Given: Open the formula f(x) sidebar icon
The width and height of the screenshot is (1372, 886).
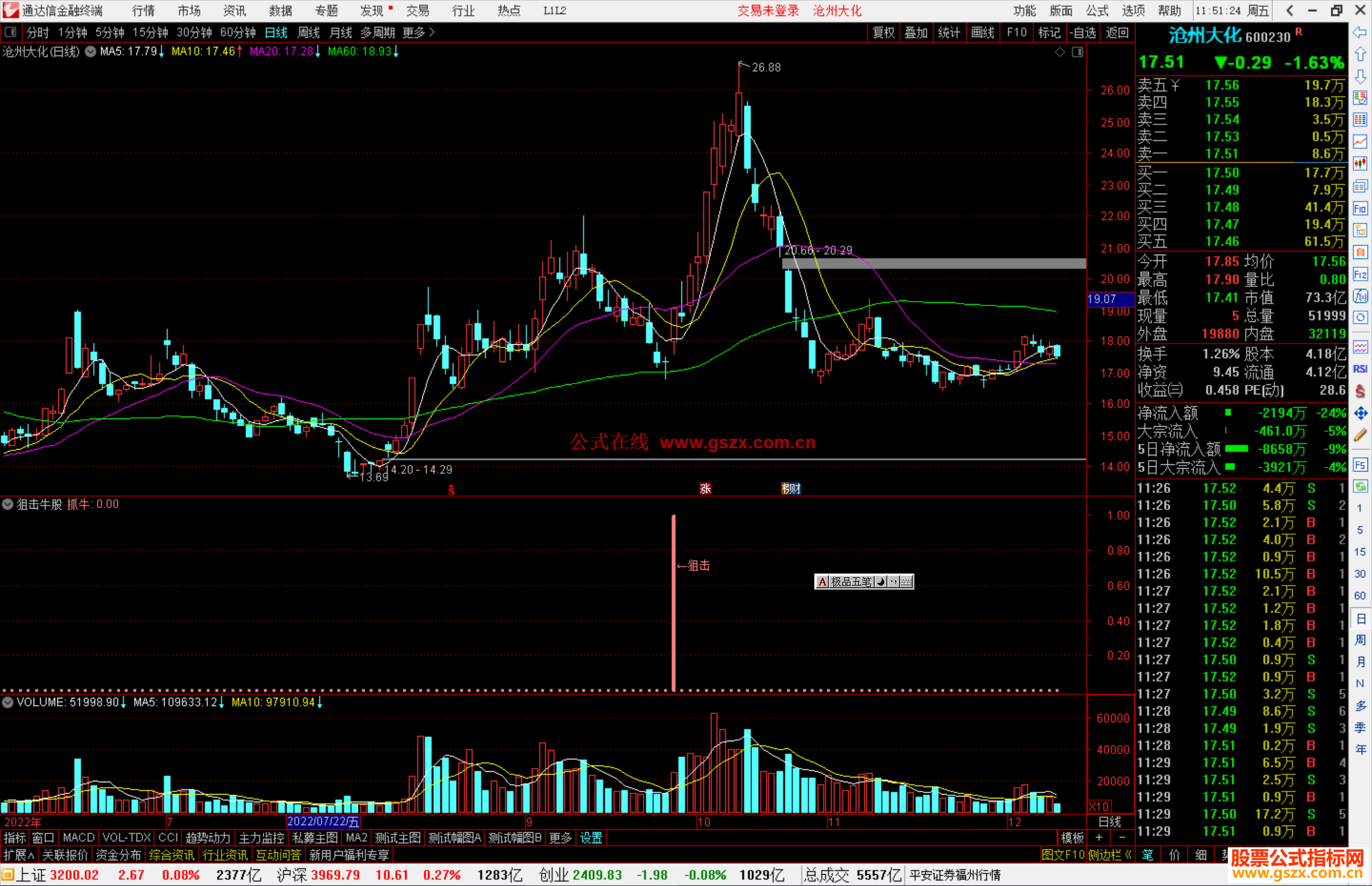Looking at the screenshot, I should [x=1360, y=296].
